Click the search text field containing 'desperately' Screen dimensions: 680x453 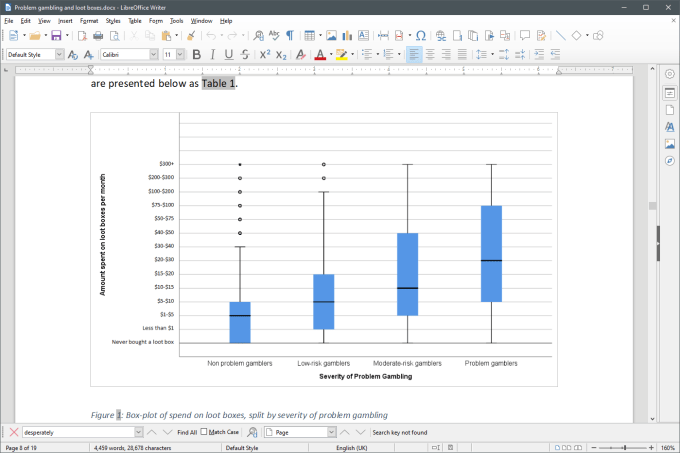pos(75,432)
